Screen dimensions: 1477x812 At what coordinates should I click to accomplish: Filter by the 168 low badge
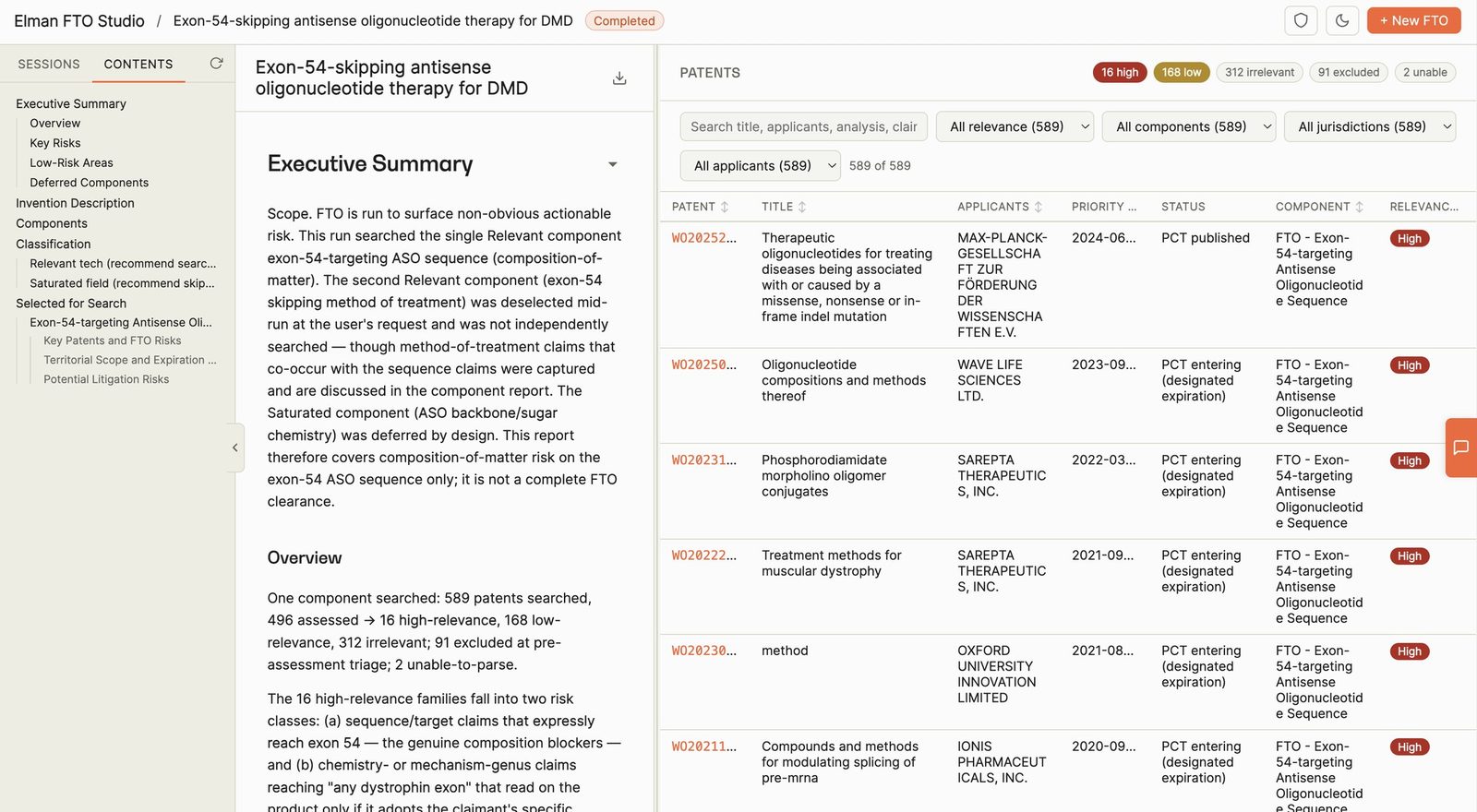pos(1182,72)
